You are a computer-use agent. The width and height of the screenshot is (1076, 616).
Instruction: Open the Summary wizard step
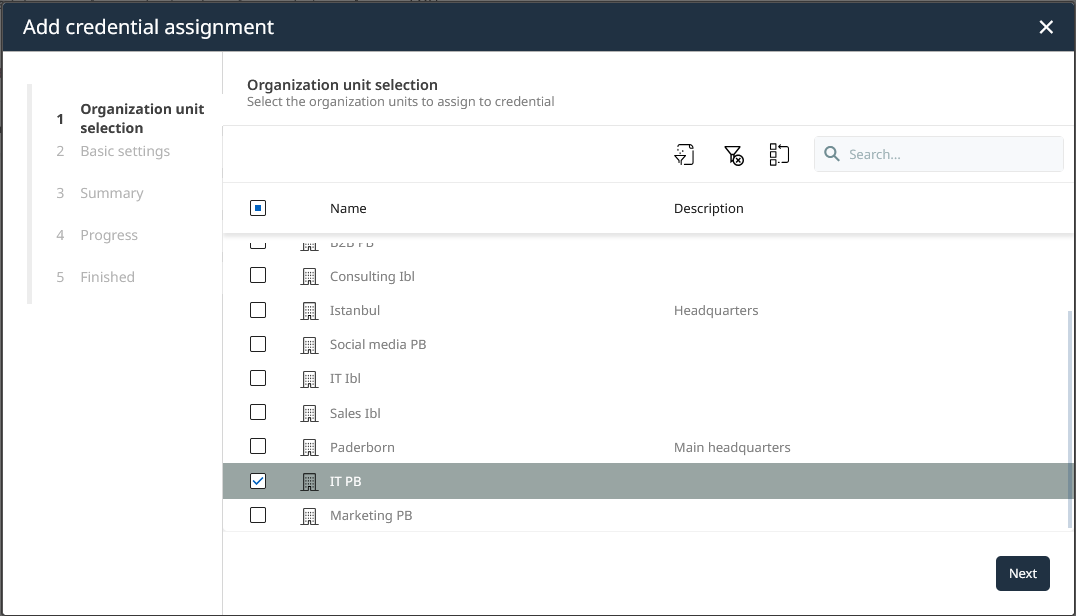pos(111,193)
